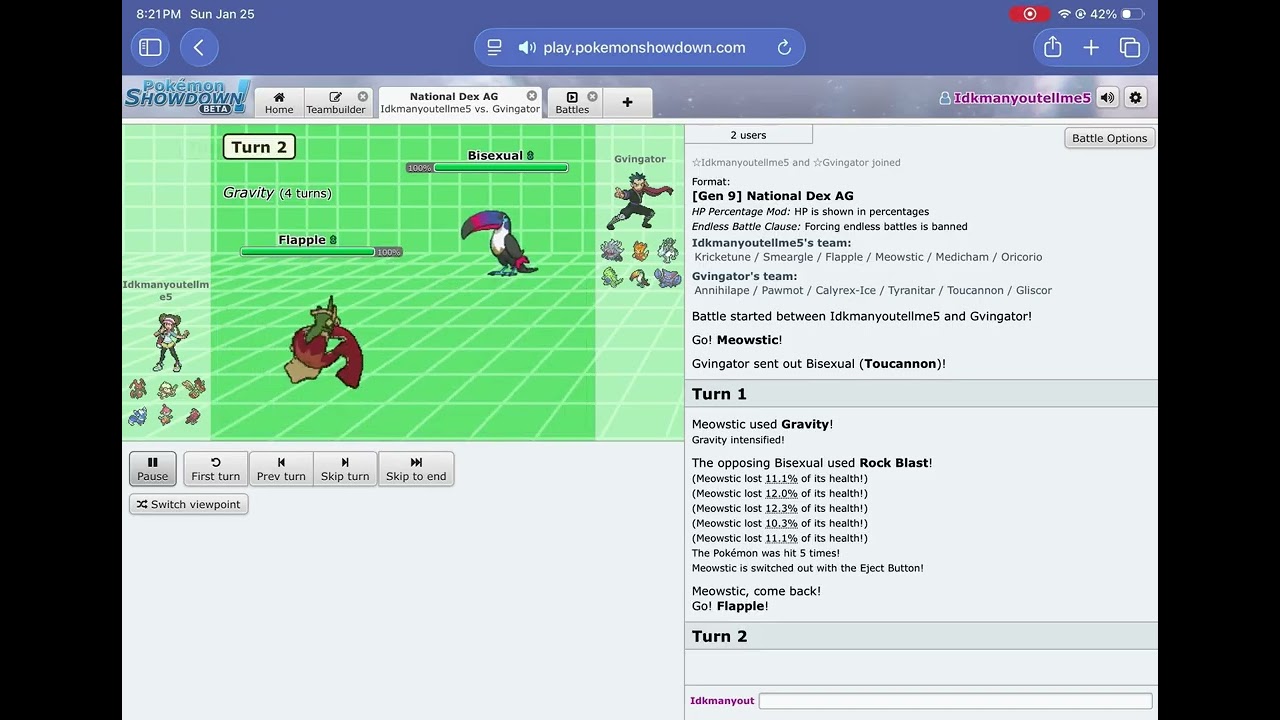Focus the battle chat input field
1280x720 pixels.
955,701
